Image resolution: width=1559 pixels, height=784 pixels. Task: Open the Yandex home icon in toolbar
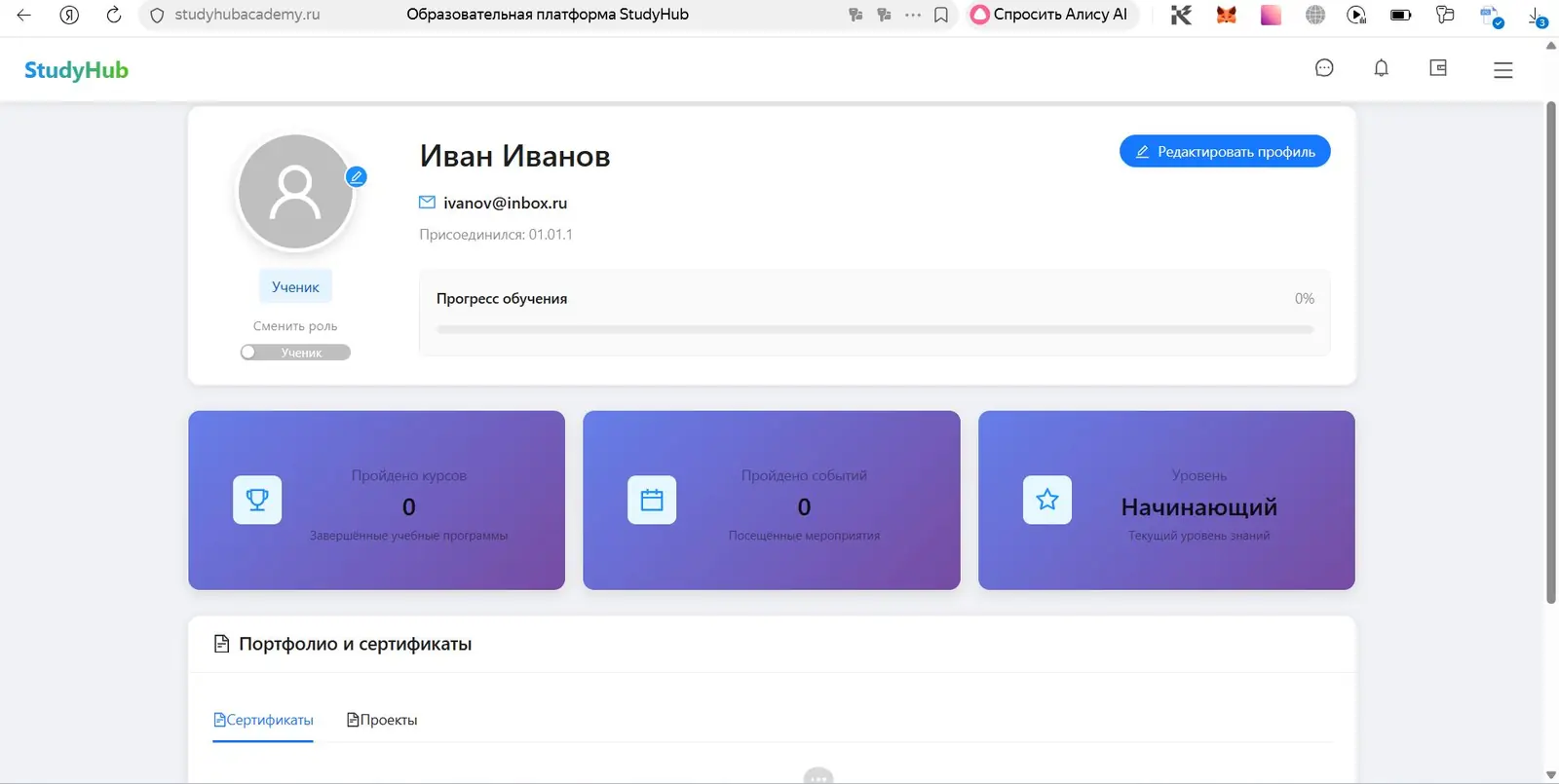pos(69,15)
